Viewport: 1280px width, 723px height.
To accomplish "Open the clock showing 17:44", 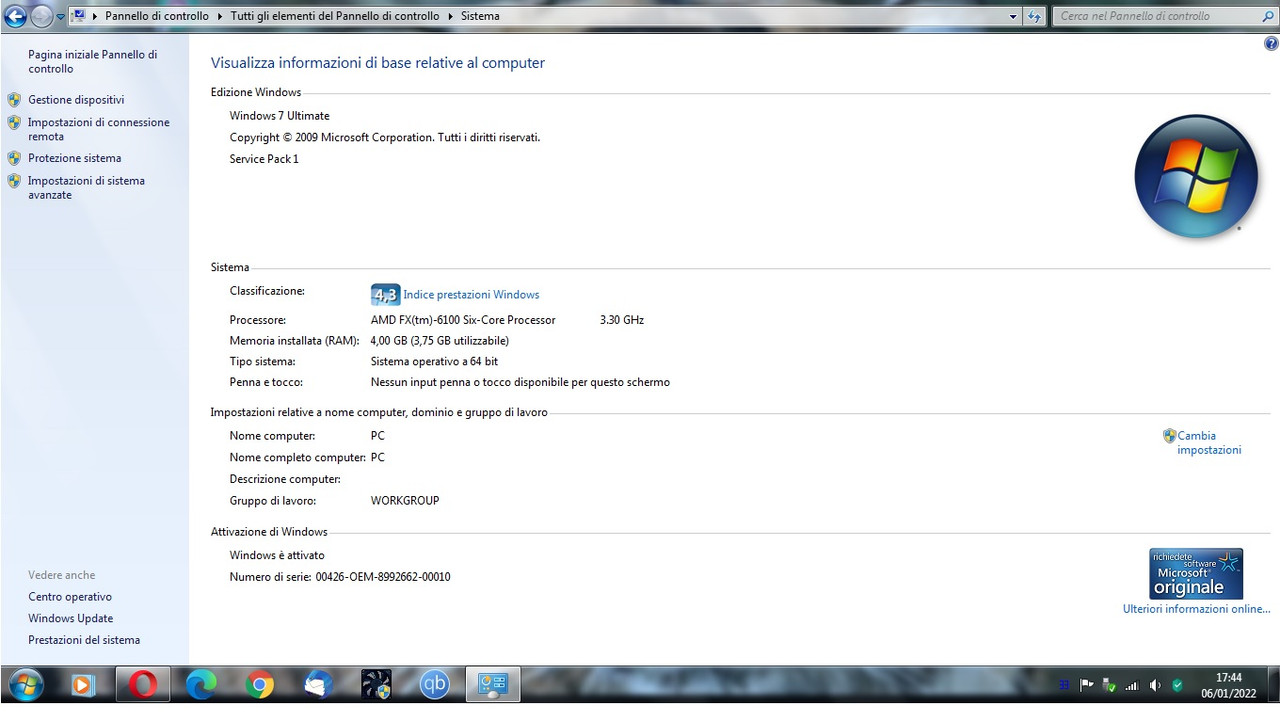I will [1229, 685].
